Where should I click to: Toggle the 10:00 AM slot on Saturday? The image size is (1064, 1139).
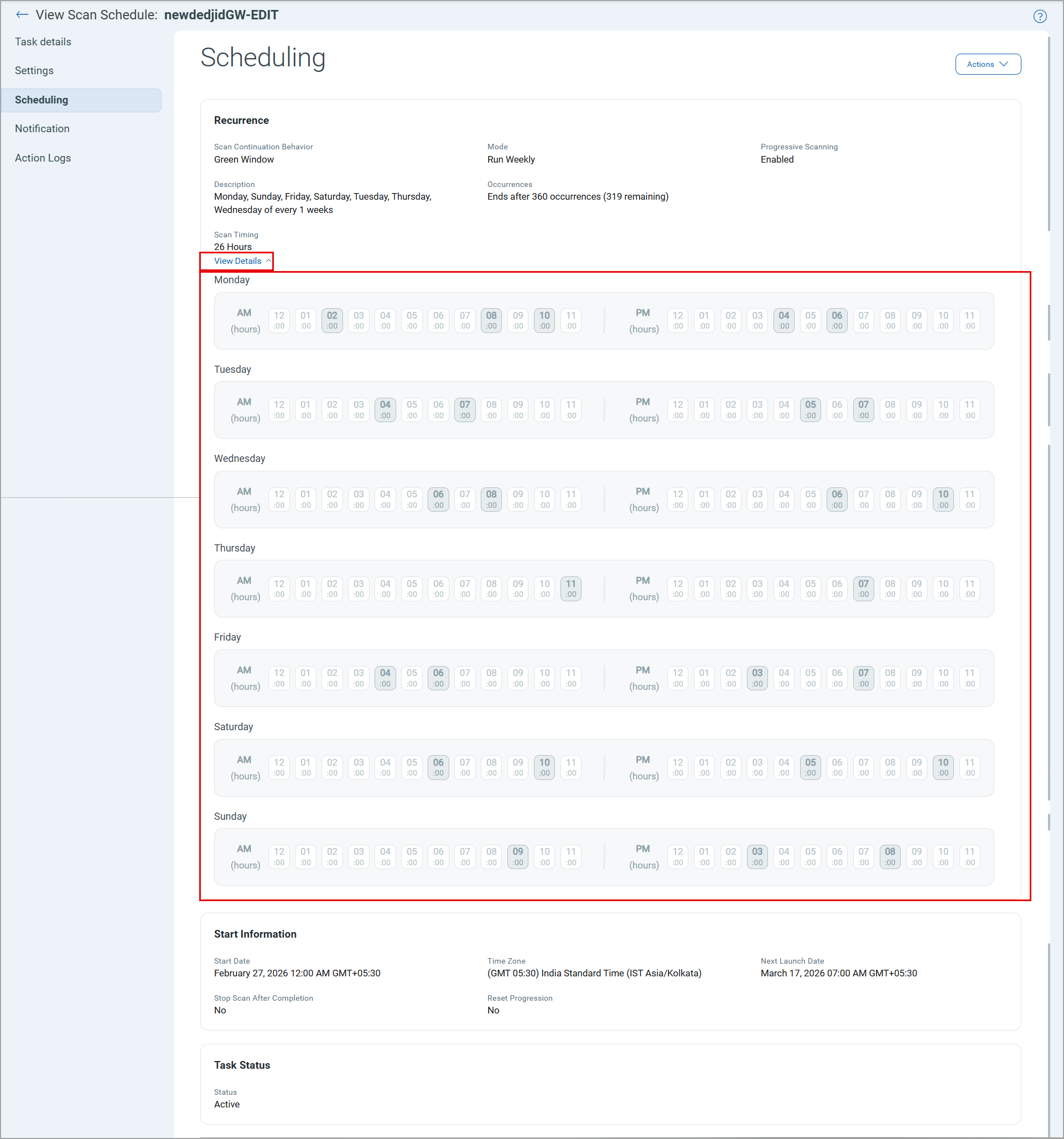point(544,767)
